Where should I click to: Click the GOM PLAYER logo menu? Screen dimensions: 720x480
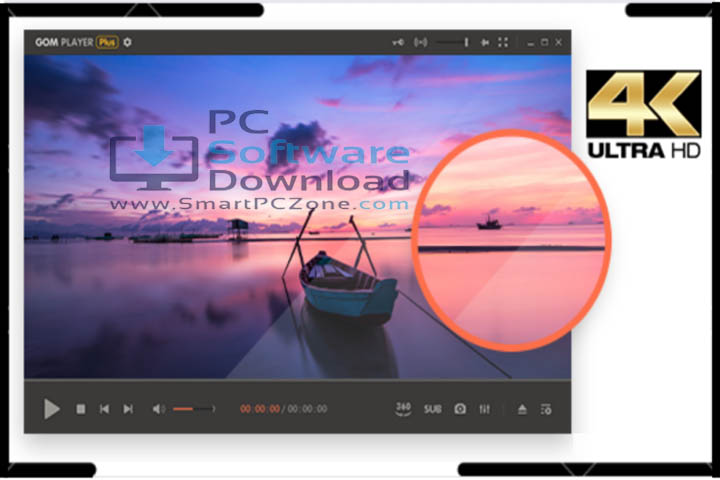pos(64,42)
